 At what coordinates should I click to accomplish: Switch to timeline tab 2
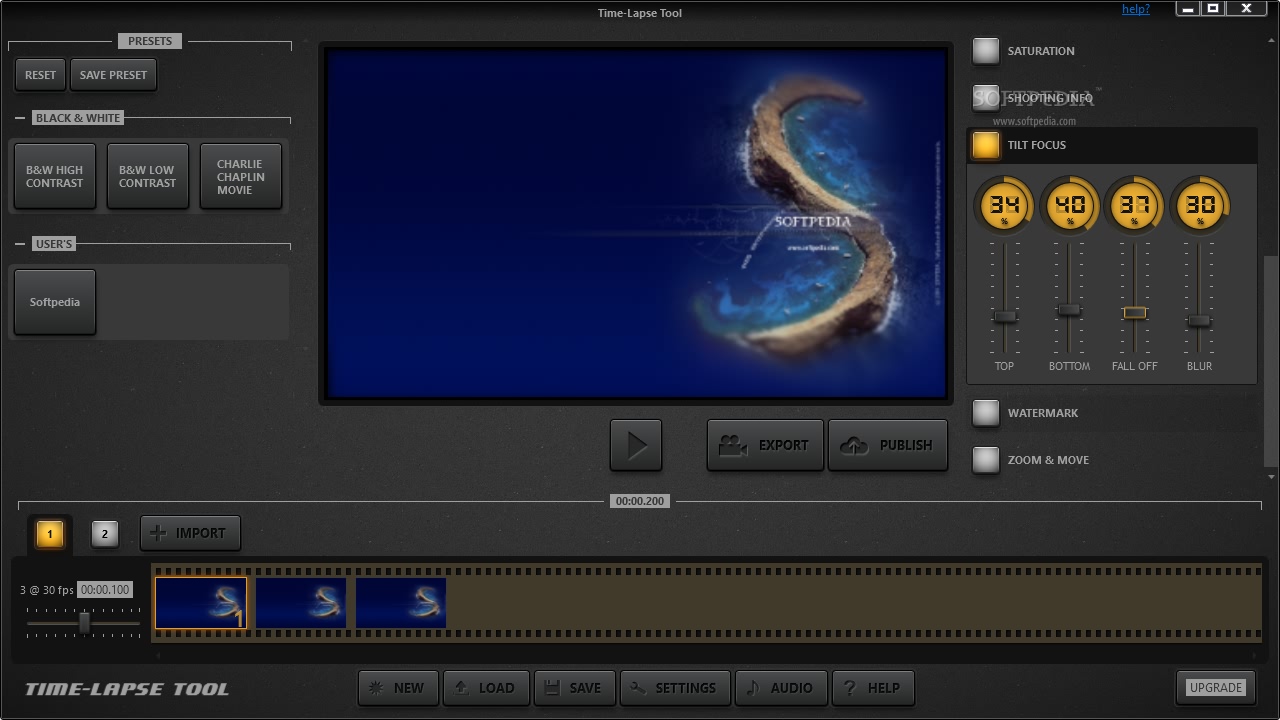(105, 535)
